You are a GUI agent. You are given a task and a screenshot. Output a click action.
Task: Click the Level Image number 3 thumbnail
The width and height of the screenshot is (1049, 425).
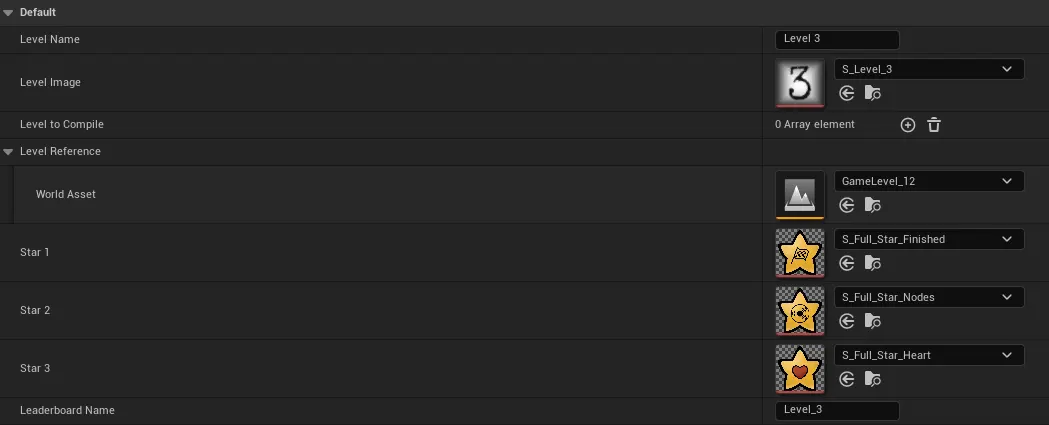coord(800,83)
